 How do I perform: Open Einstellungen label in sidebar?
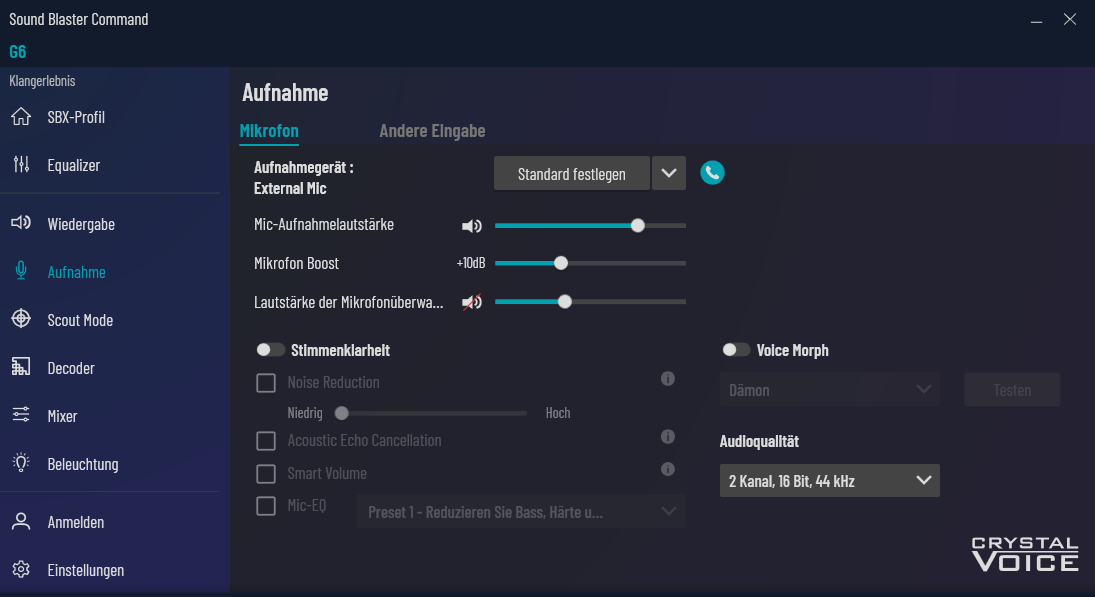[x=86, y=570]
